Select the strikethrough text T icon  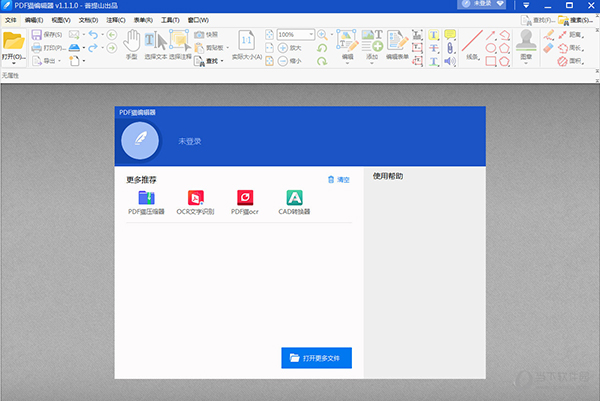point(434,48)
